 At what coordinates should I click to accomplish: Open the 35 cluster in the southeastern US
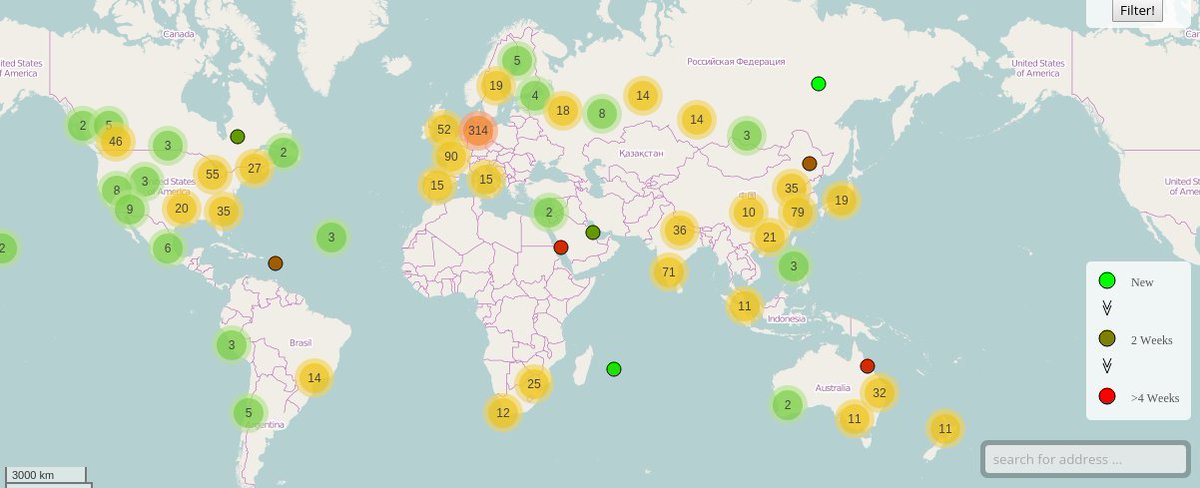tap(223, 211)
